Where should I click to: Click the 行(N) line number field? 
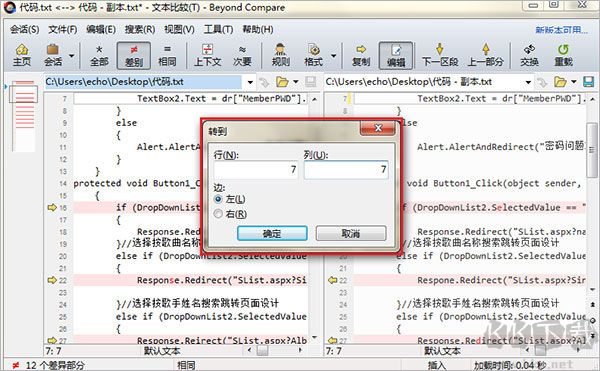(x=256, y=169)
